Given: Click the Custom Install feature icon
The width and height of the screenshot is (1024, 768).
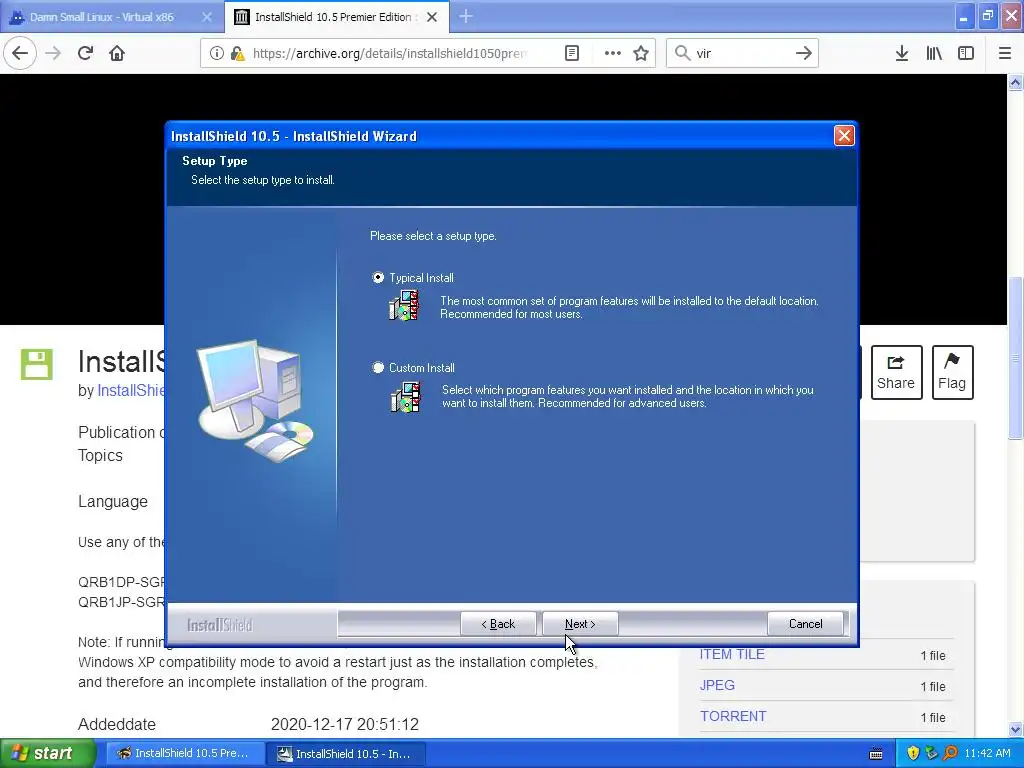Looking at the screenshot, I should point(406,397).
